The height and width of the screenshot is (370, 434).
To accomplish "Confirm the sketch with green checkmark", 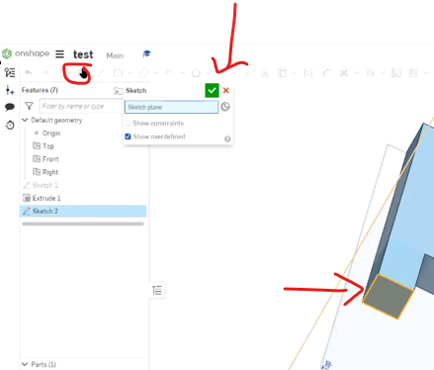I will 212,90.
